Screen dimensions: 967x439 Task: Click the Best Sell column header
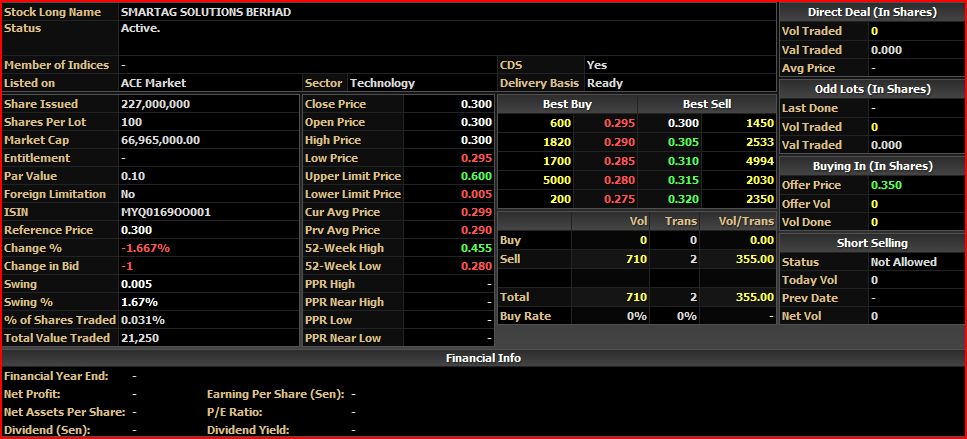point(707,104)
